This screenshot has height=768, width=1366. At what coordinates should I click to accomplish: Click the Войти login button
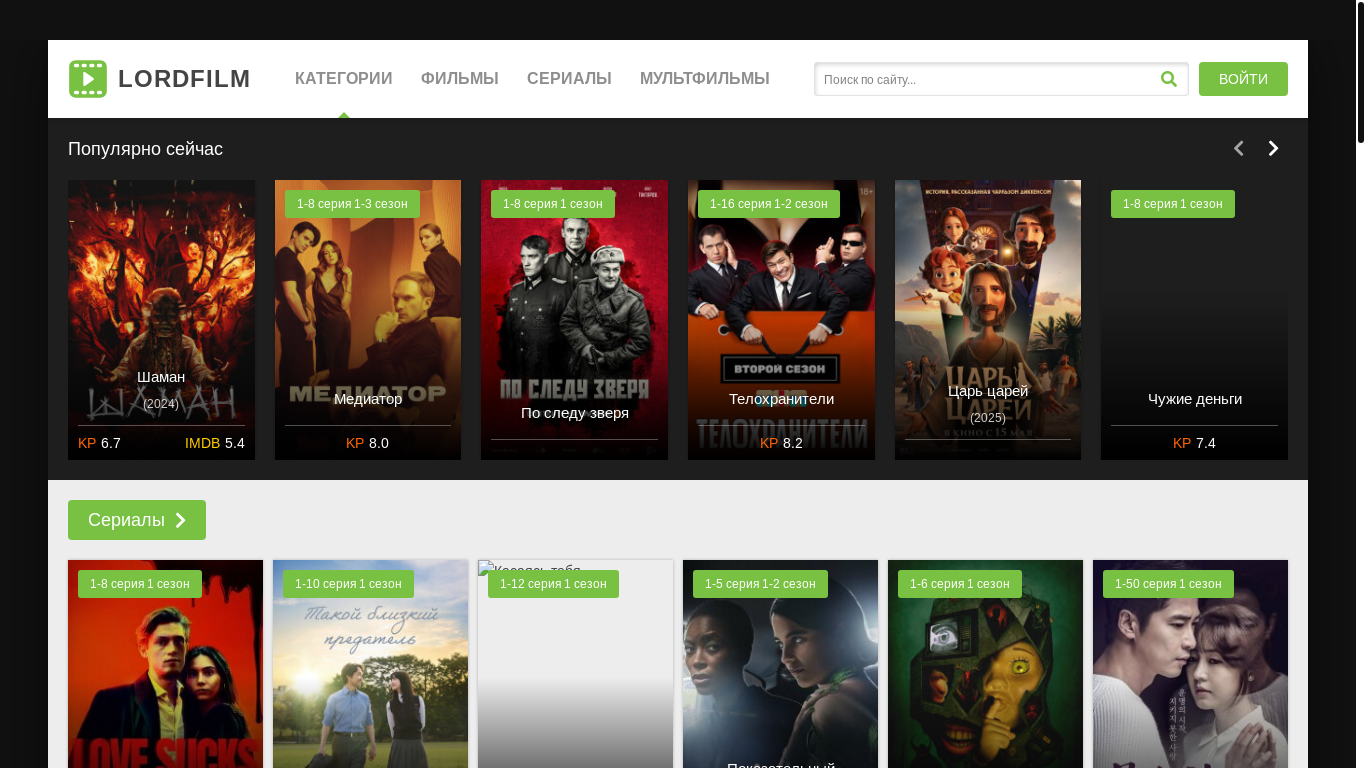click(1243, 79)
